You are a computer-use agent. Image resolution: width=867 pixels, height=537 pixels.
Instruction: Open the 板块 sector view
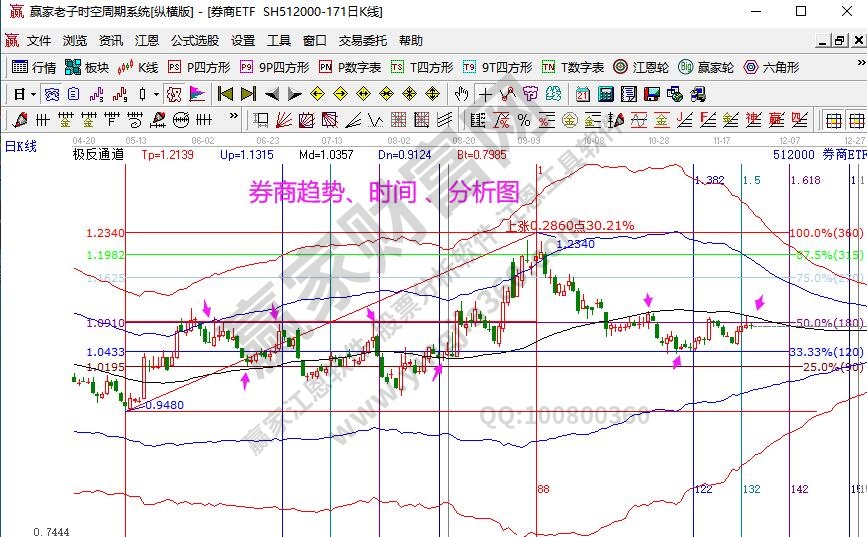[87, 67]
